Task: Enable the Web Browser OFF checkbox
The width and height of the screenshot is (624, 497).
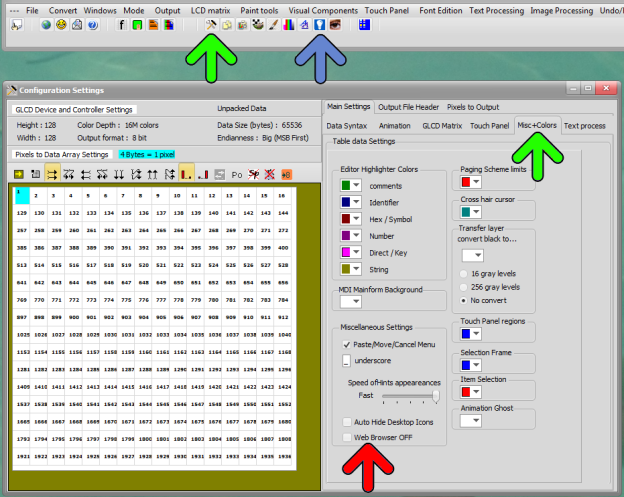Action: (347, 437)
